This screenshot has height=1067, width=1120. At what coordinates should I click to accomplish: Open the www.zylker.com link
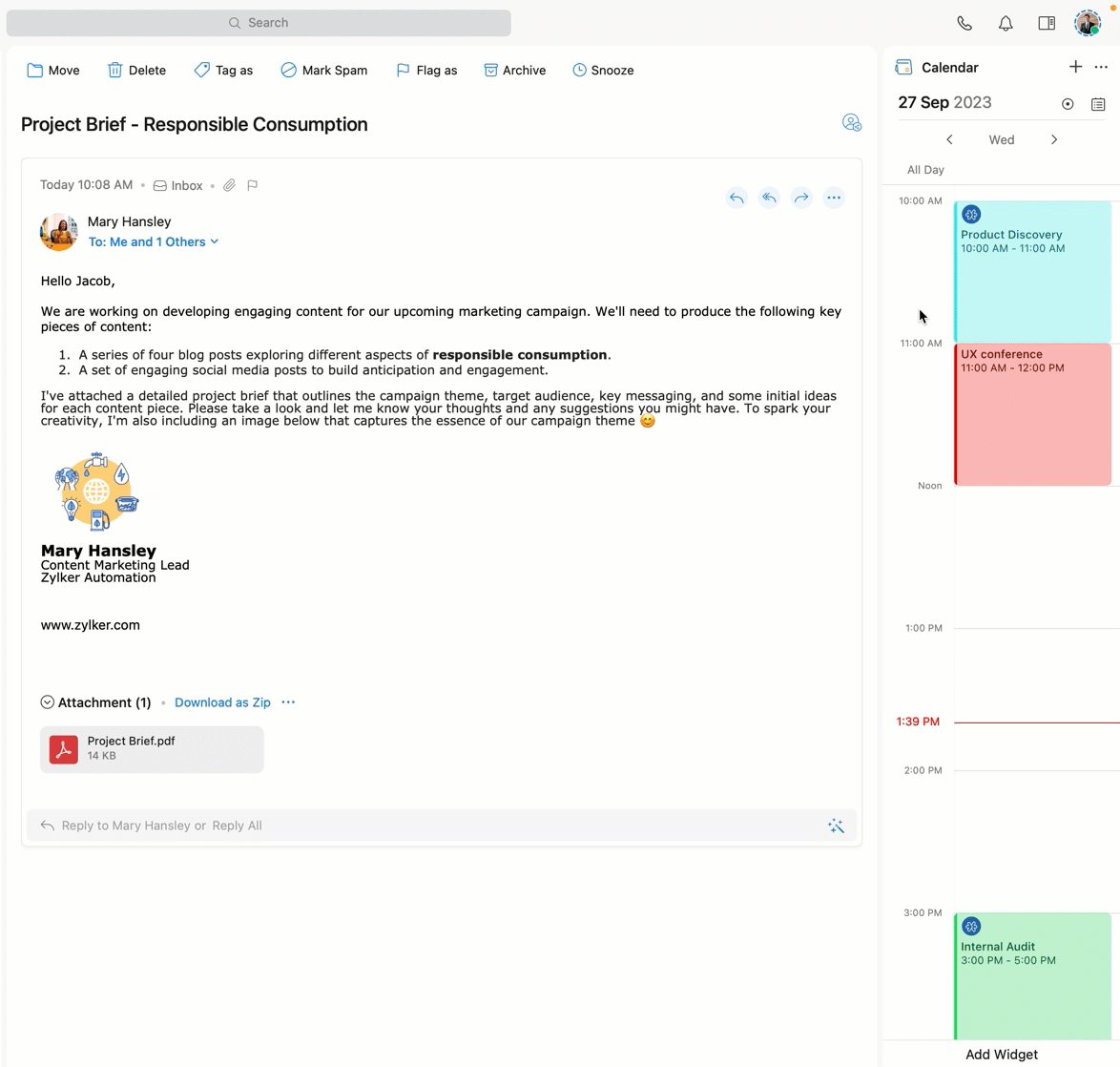(90, 624)
